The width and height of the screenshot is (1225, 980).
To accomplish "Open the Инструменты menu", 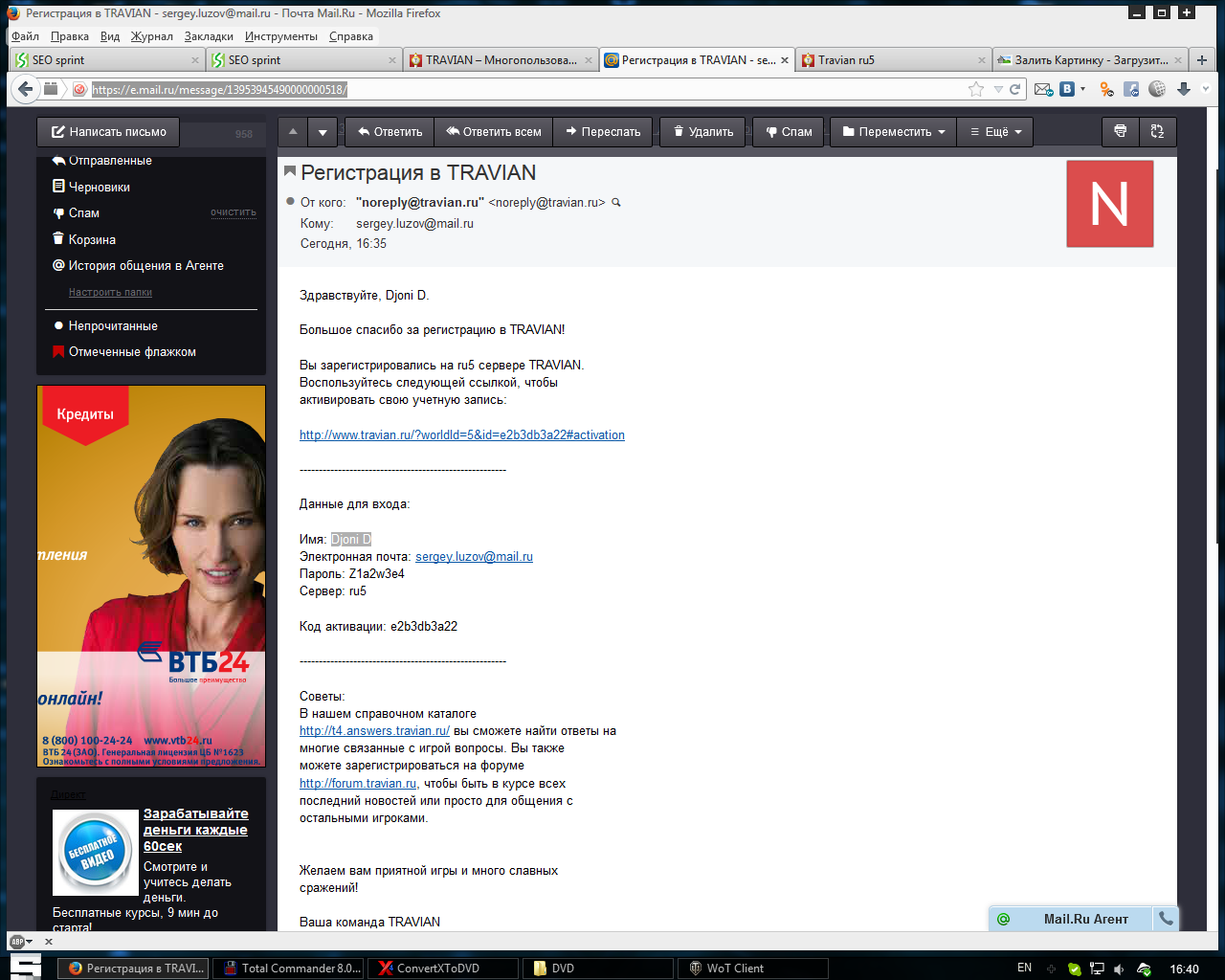I will [x=281, y=36].
